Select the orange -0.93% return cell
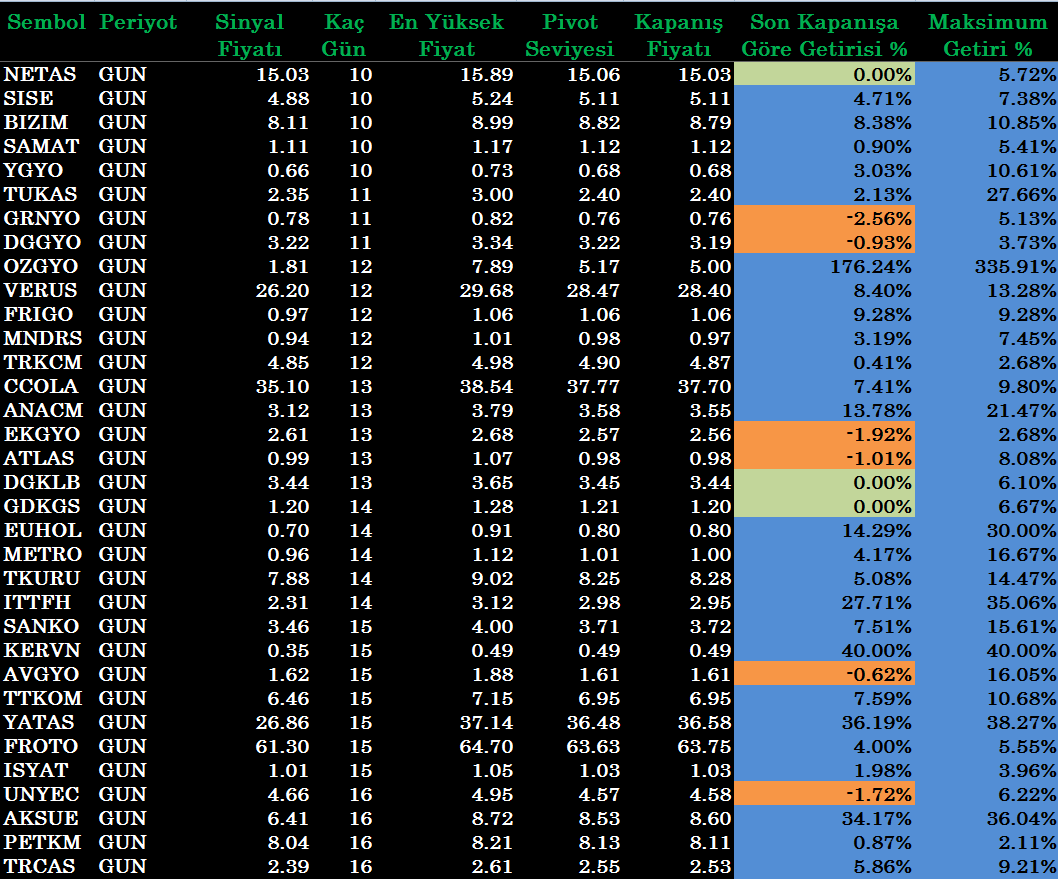This screenshot has width=1058, height=879. click(x=825, y=242)
